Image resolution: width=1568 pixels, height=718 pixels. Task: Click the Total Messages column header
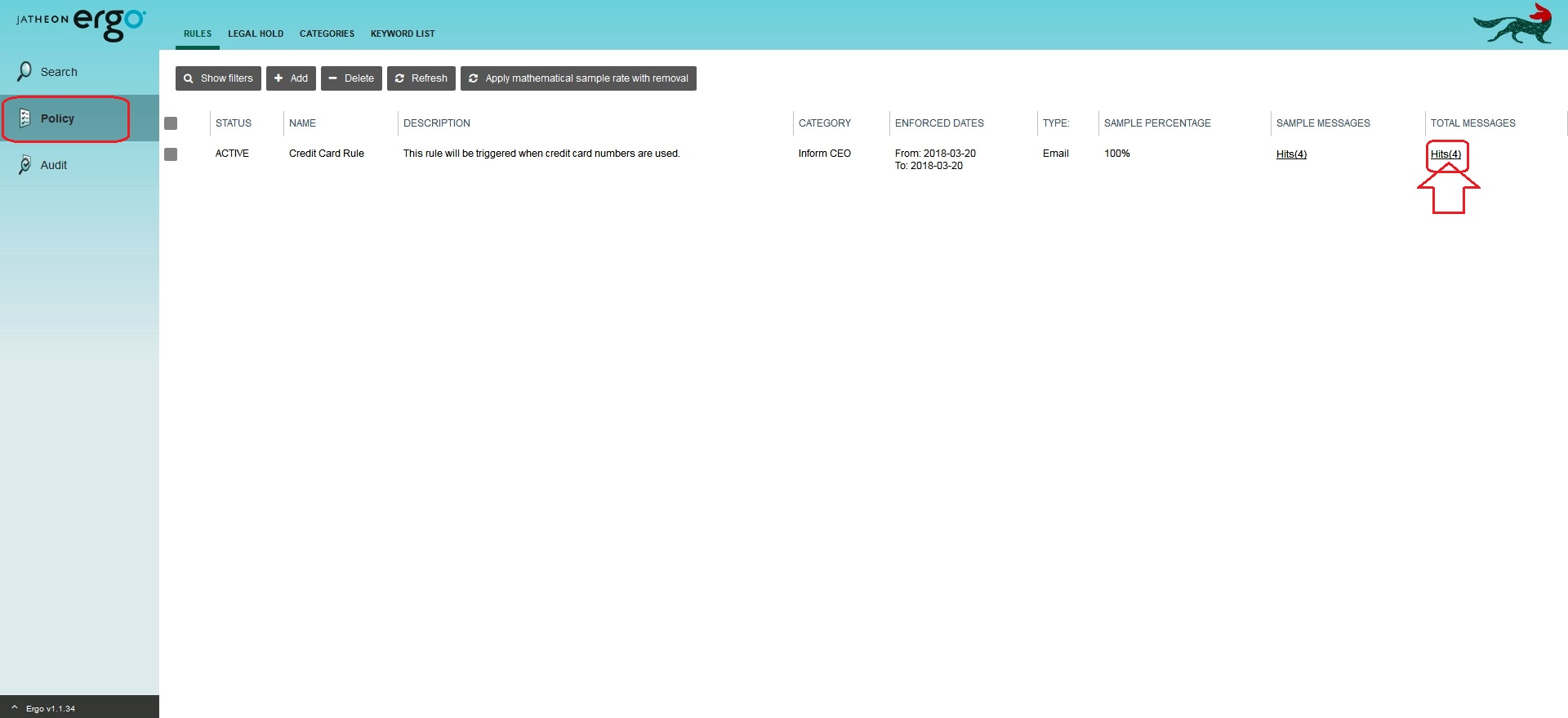(x=1473, y=123)
